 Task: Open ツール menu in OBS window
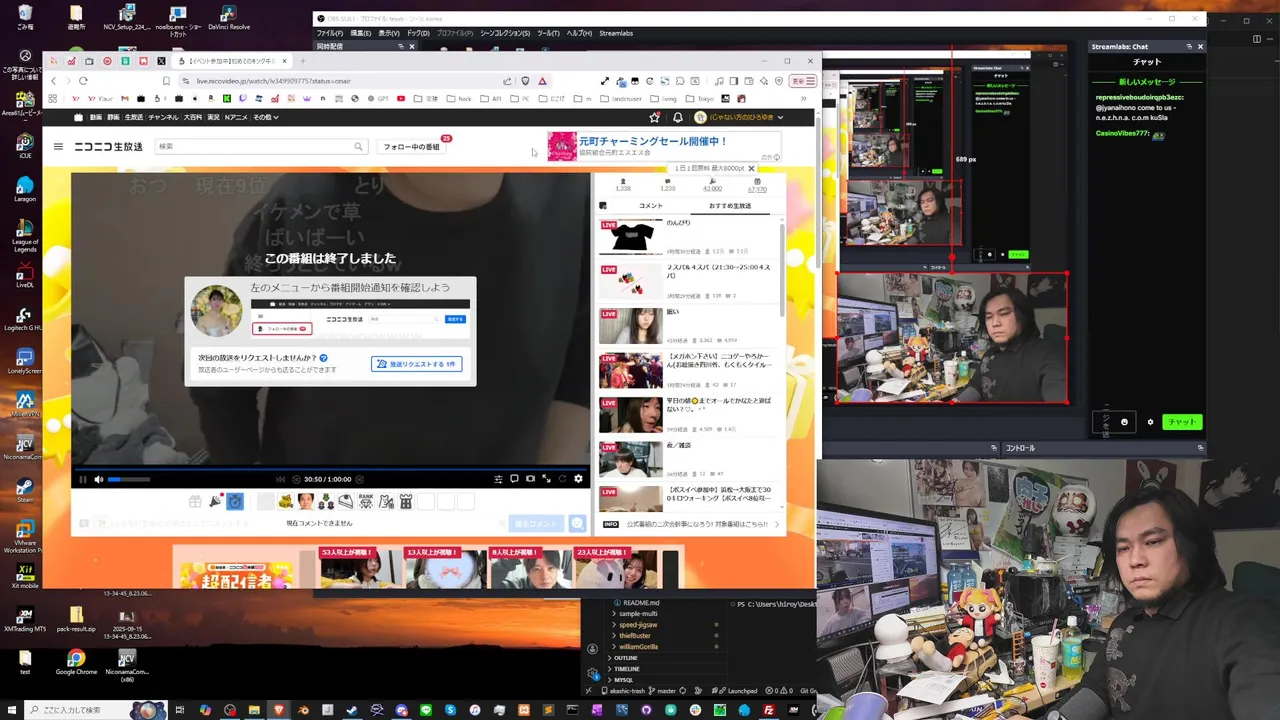point(548,33)
